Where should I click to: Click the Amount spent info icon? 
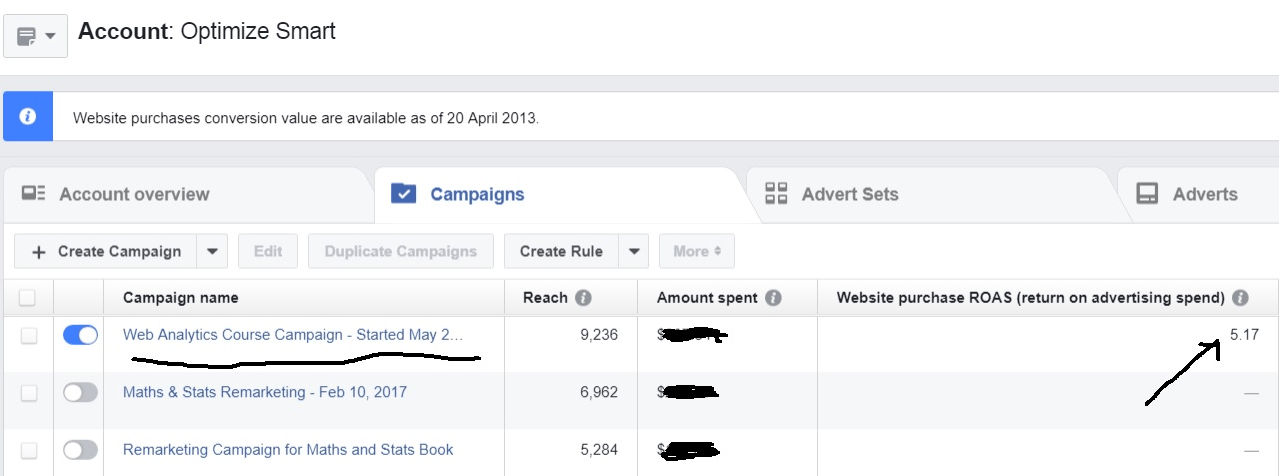tap(773, 298)
